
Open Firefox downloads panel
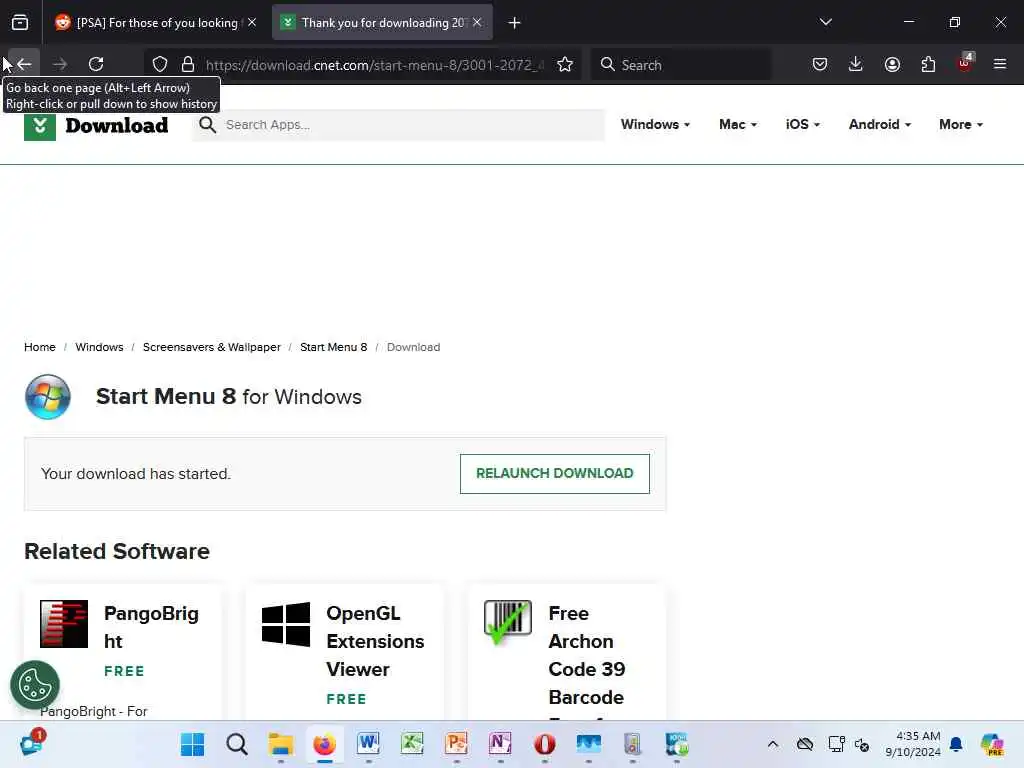856,64
